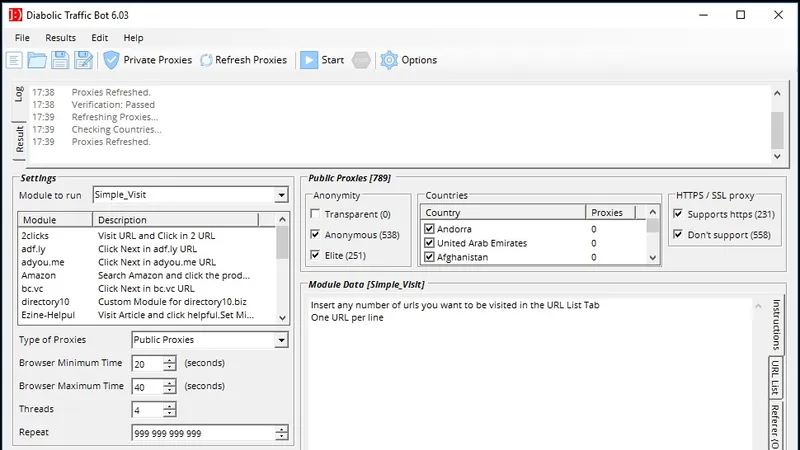The width and height of the screenshot is (800, 450).
Task: Click the Start button label
Action: tap(333, 60)
